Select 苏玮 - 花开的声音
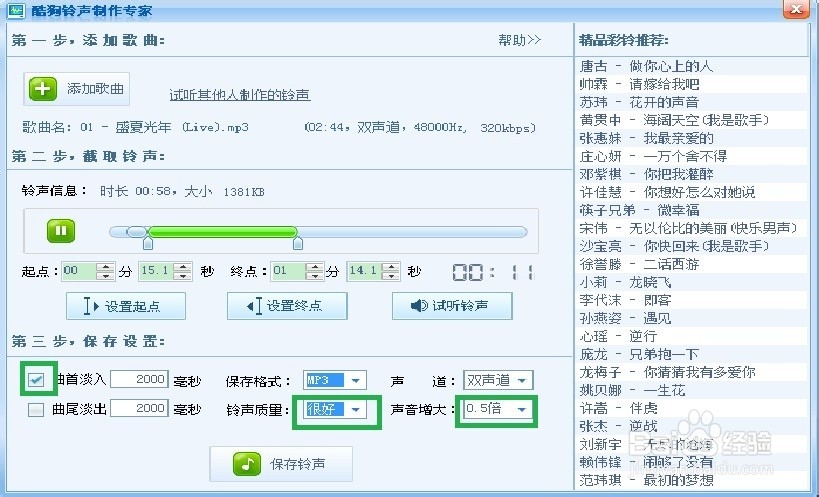 point(691,102)
